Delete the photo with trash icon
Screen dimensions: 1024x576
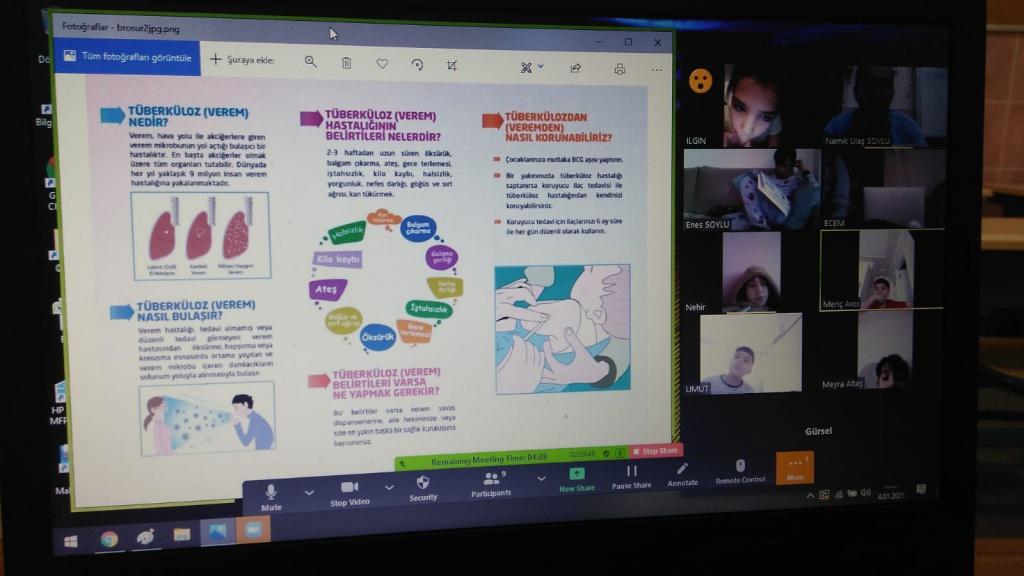pos(346,63)
